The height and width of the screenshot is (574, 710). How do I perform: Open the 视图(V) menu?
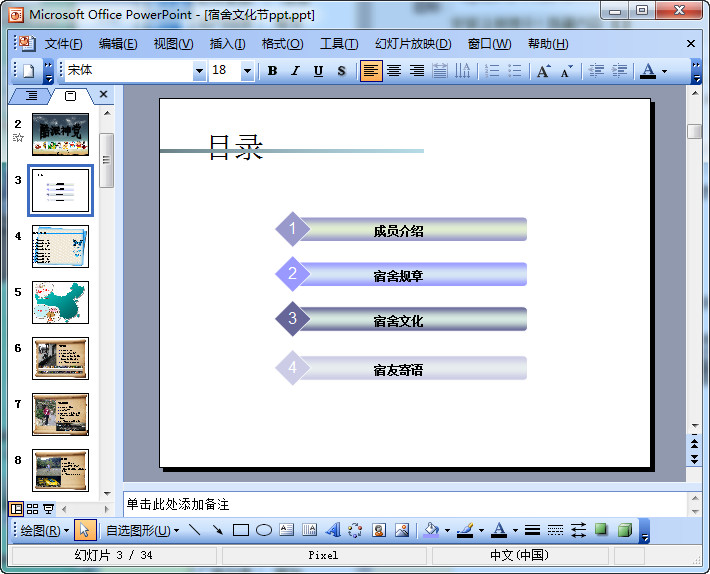click(x=173, y=44)
